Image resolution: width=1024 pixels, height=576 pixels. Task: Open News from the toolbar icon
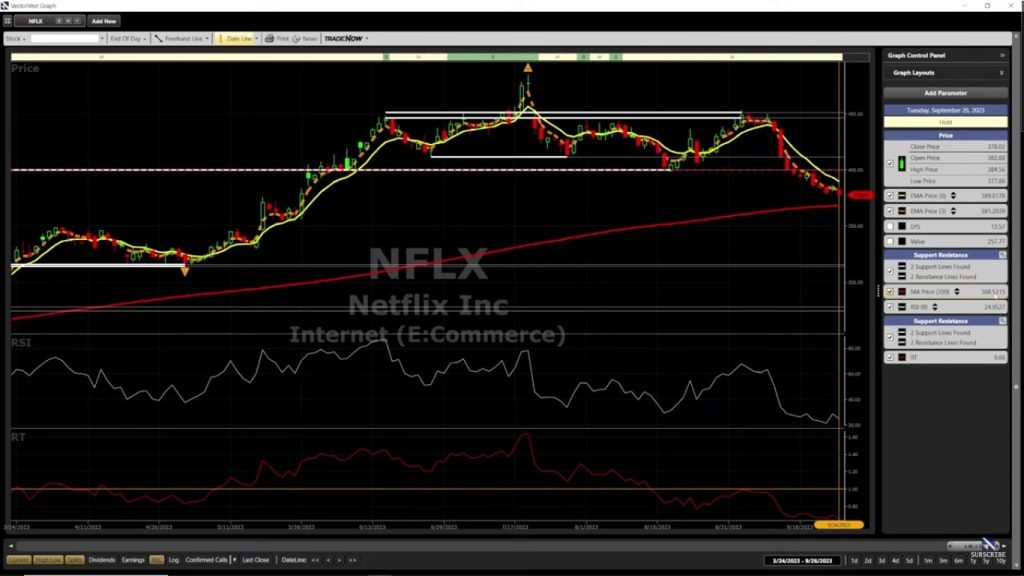coord(304,39)
